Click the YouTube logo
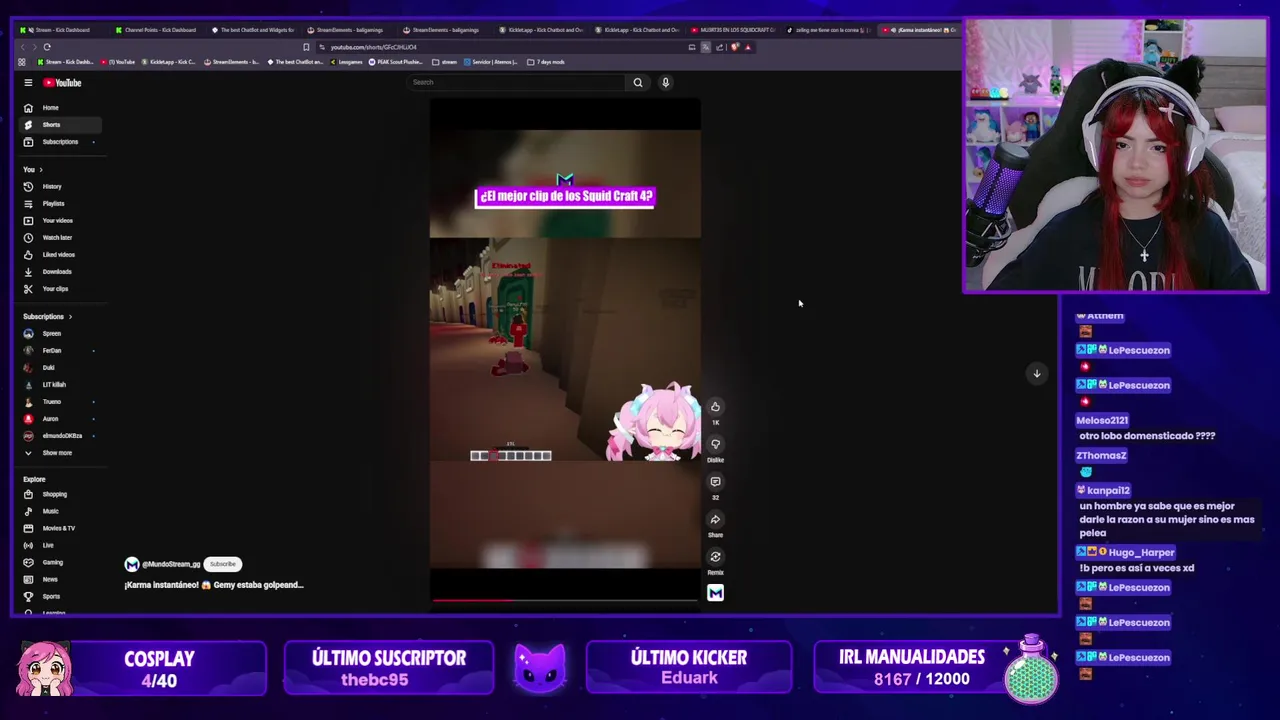The width and height of the screenshot is (1280, 720). coord(62,83)
